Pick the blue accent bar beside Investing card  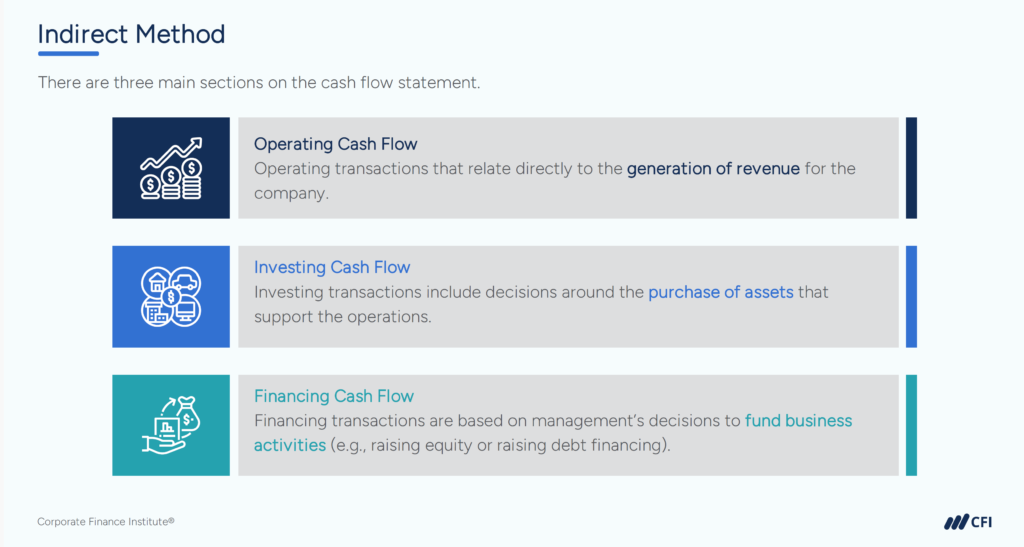tap(911, 296)
